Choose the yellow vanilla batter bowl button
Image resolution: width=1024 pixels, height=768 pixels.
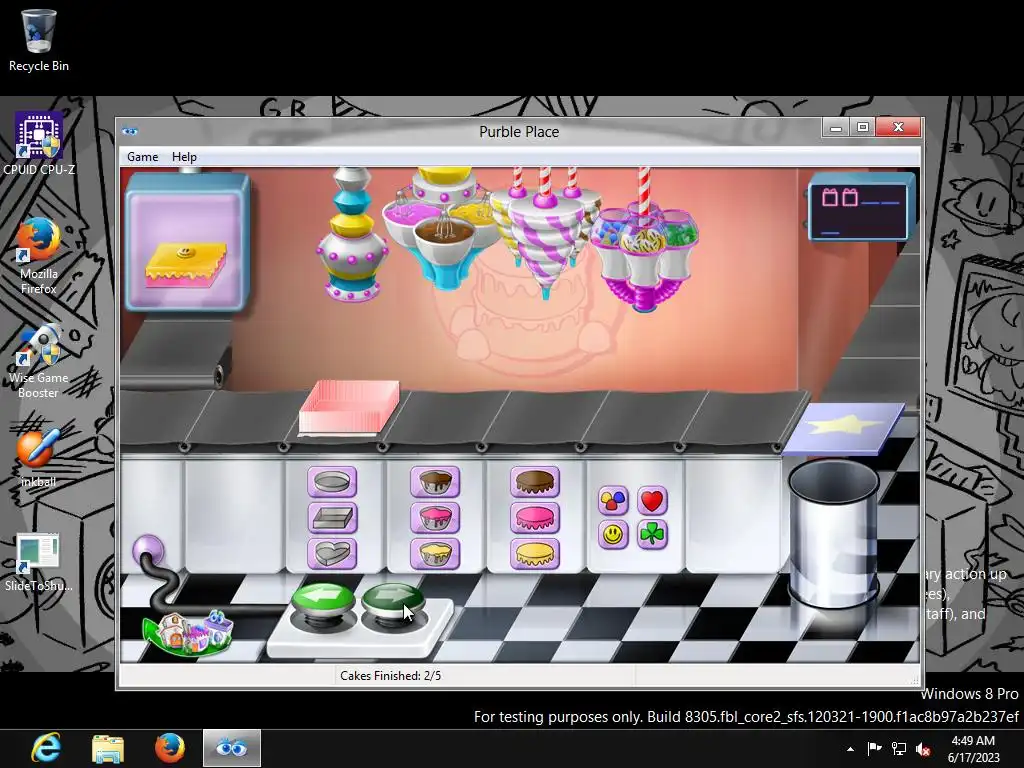tap(435, 554)
